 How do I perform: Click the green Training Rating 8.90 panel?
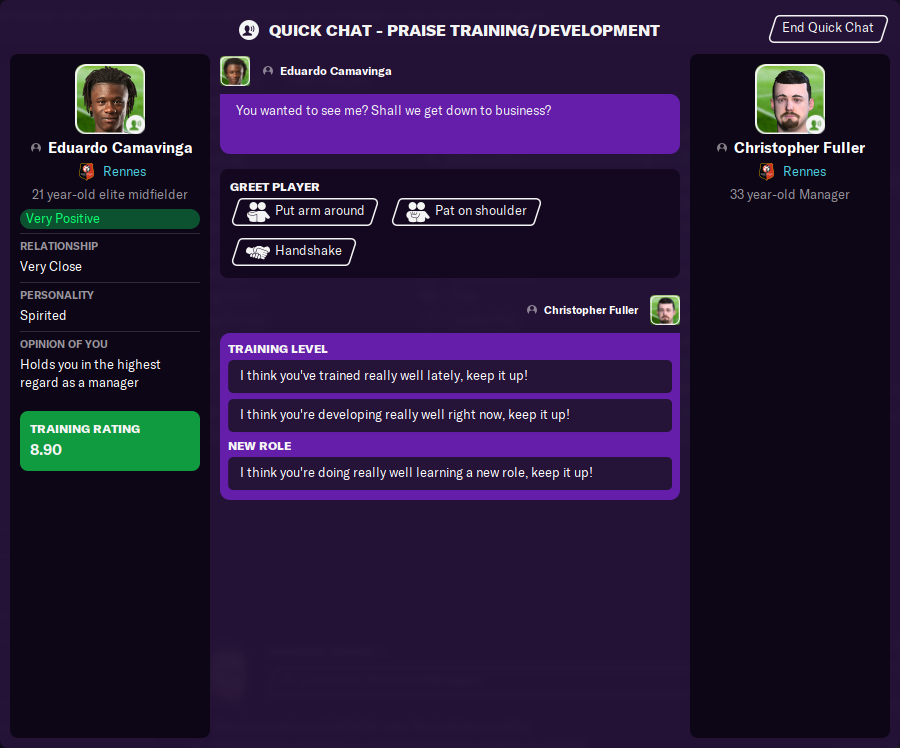tap(110, 441)
